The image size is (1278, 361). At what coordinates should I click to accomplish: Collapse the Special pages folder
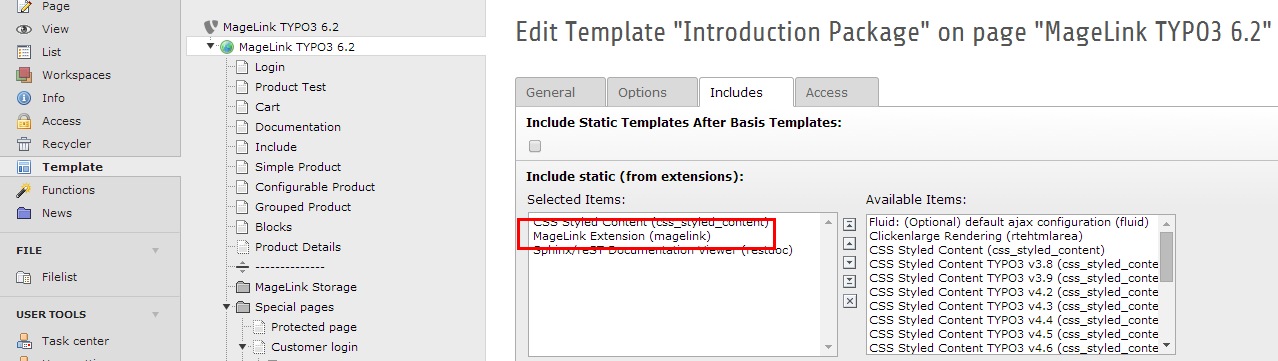[x=226, y=307]
